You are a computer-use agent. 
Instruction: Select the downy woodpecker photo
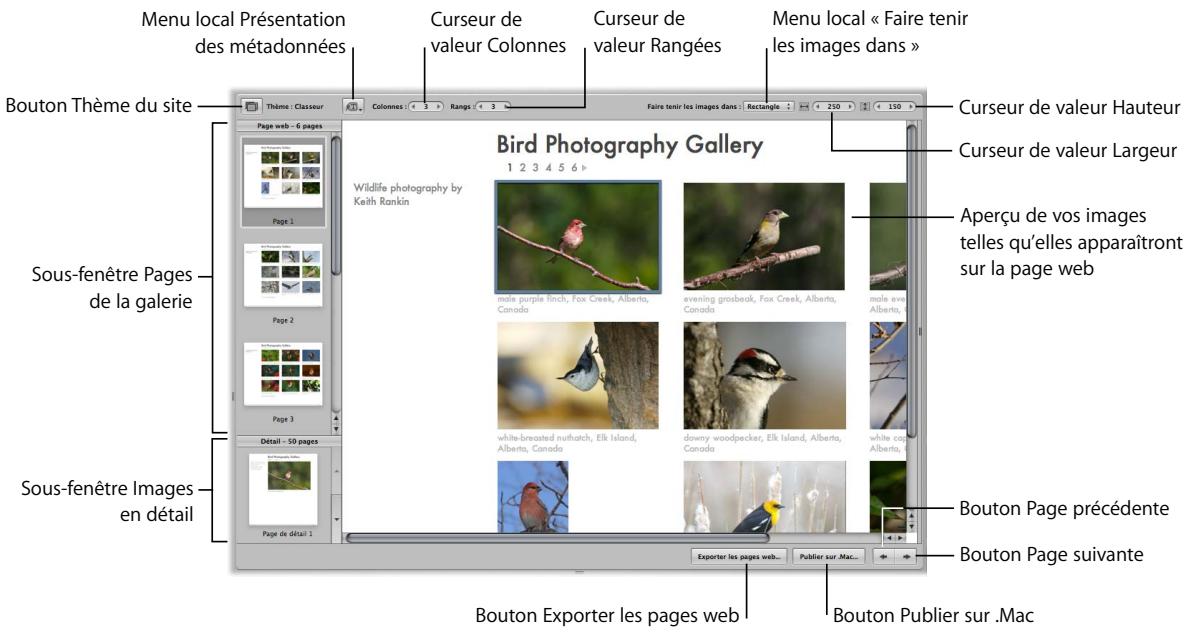pos(764,375)
